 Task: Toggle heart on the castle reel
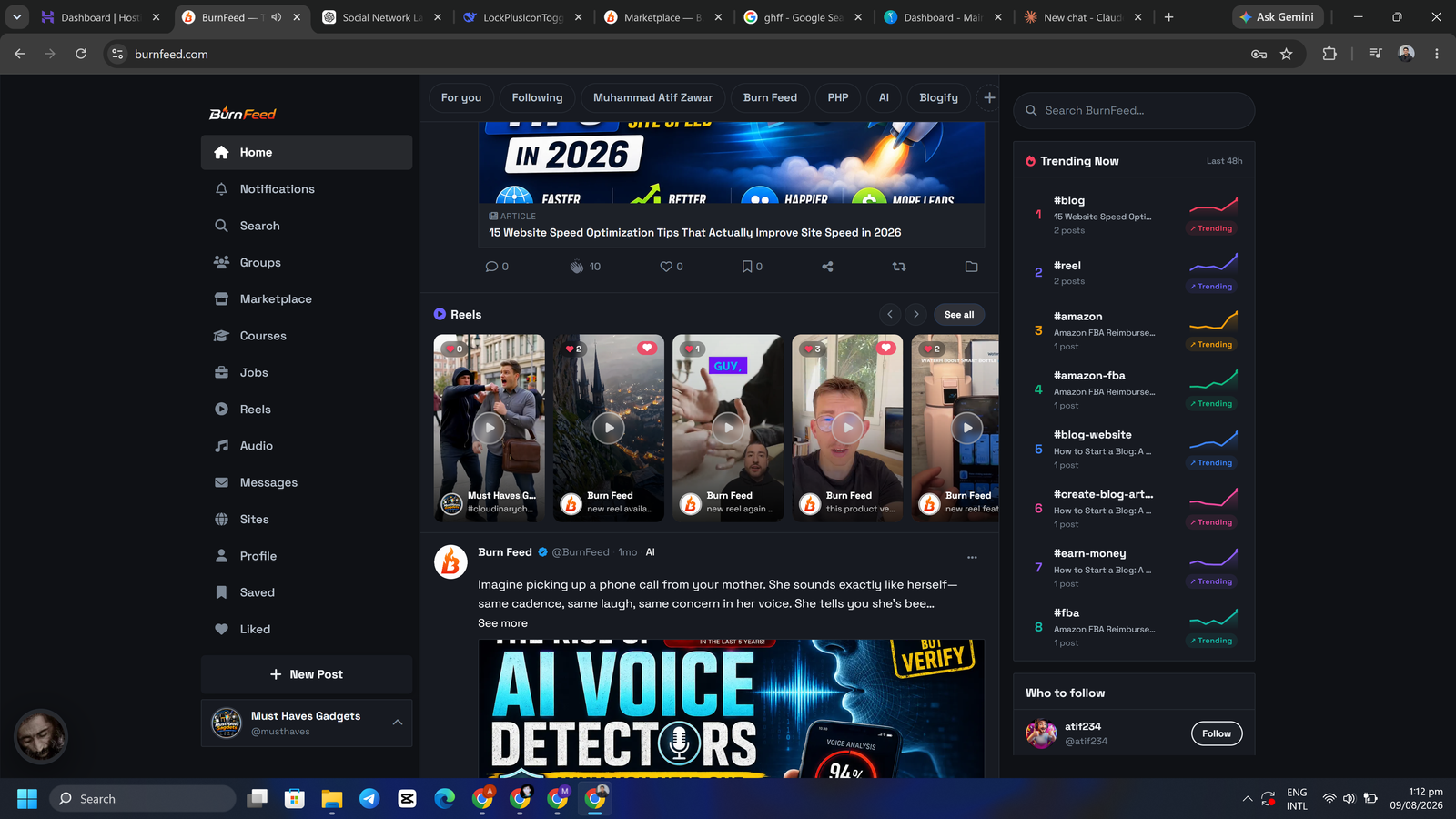[647, 348]
